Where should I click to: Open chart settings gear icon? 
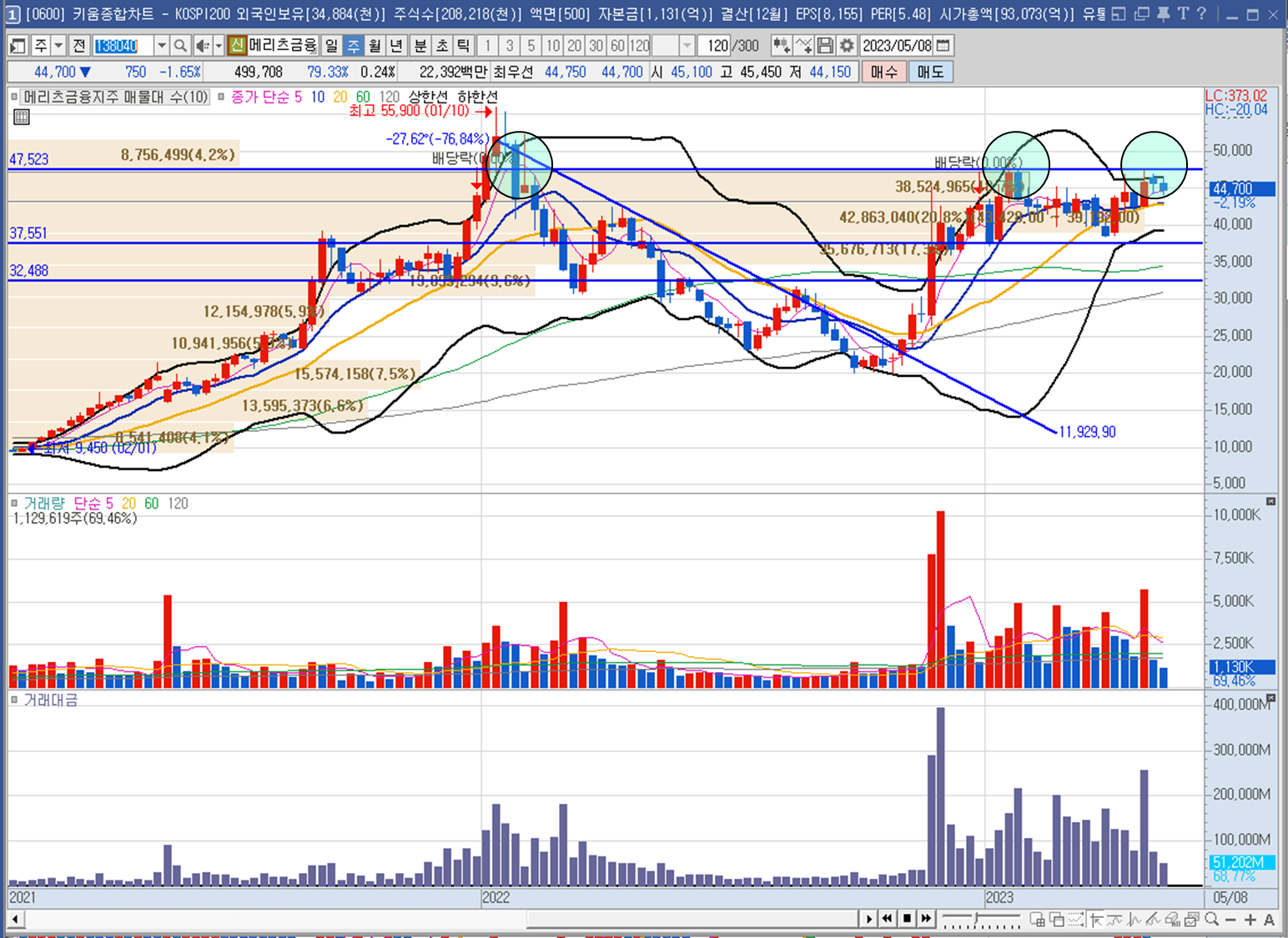pyautogui.click(x=847, y=46)
